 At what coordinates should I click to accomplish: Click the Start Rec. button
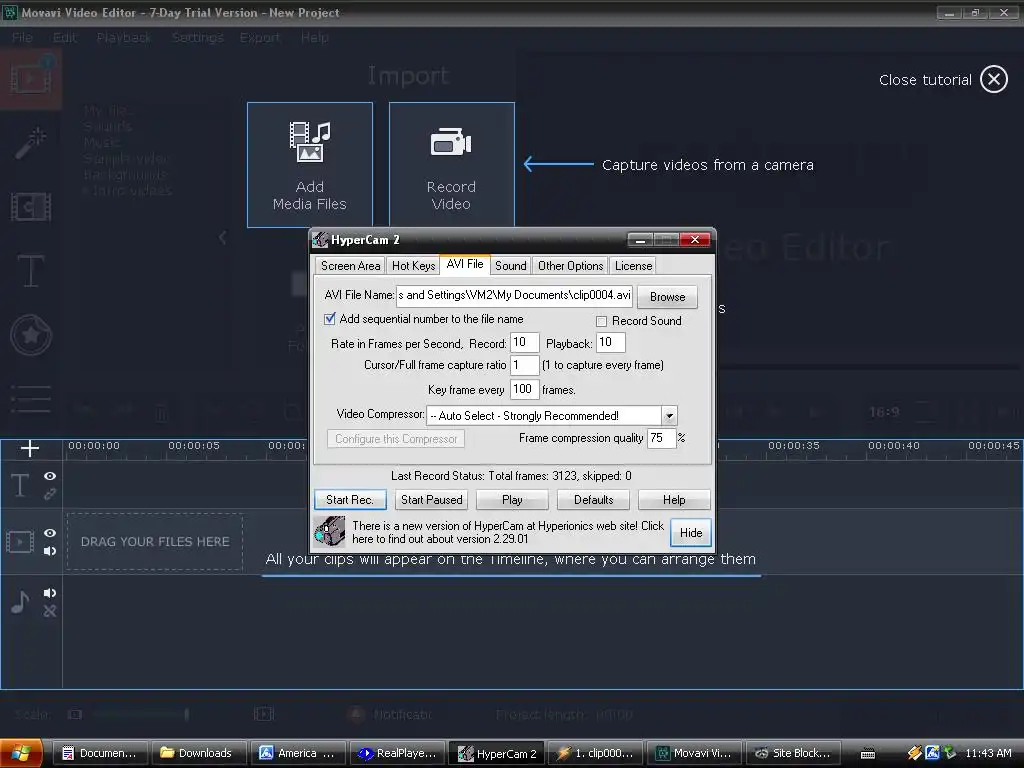[x=350, y=500]
